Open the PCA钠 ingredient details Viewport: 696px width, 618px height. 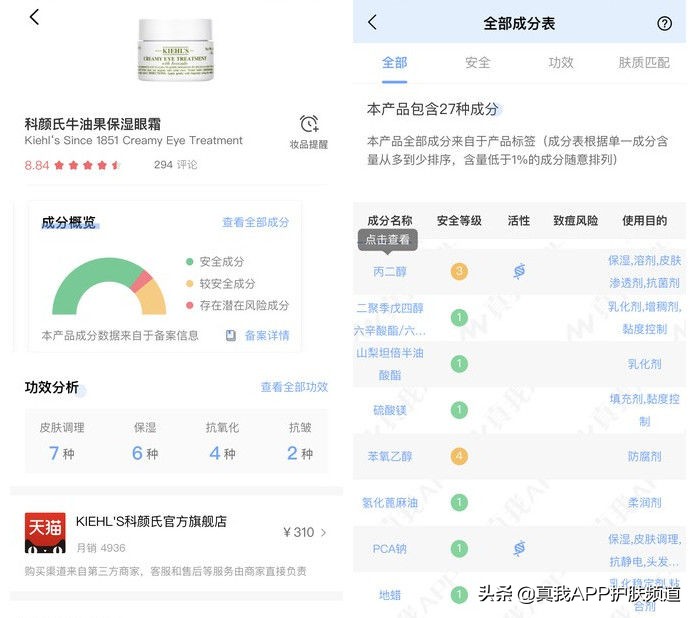tap(389, 549)
